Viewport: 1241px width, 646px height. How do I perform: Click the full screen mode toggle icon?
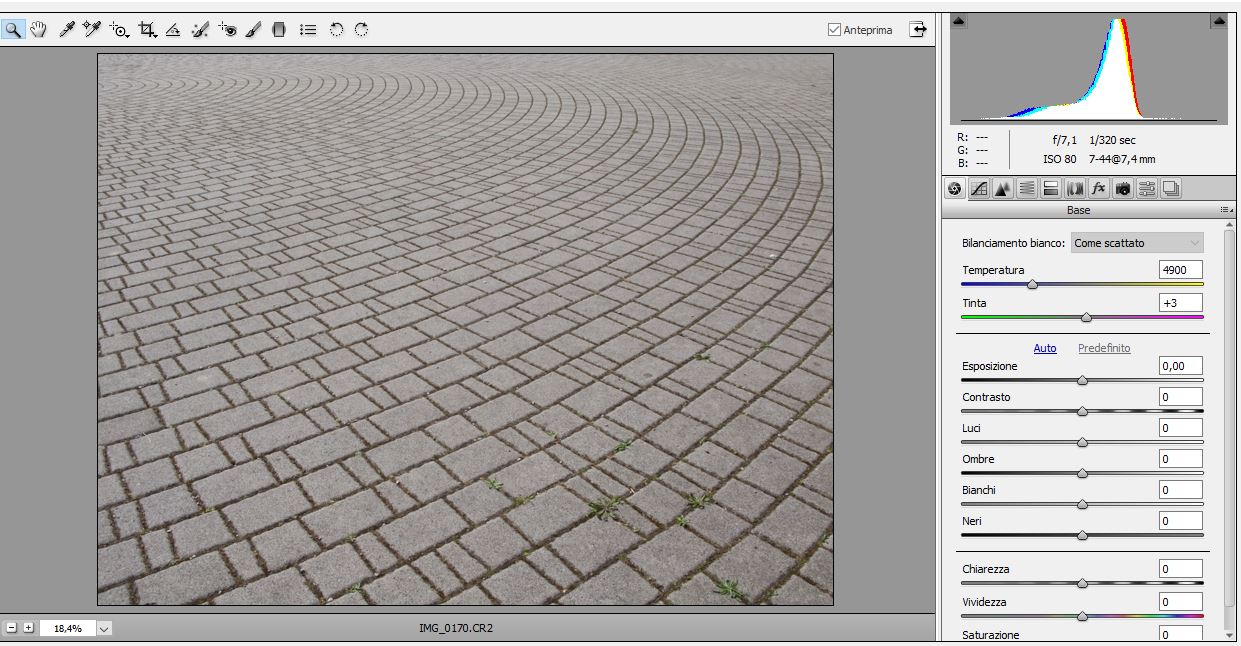917,30
